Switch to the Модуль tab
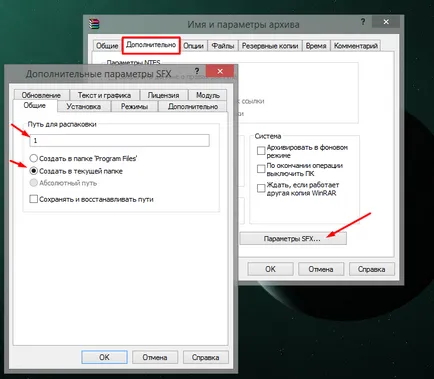Viewport: 434px width, 379px height. (208, 95)
